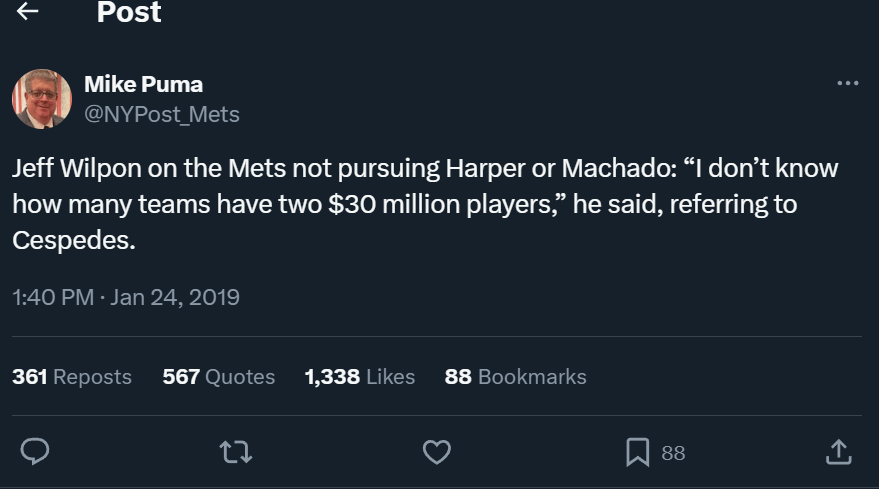Click the word Cespedes in the post

(72, 241)
